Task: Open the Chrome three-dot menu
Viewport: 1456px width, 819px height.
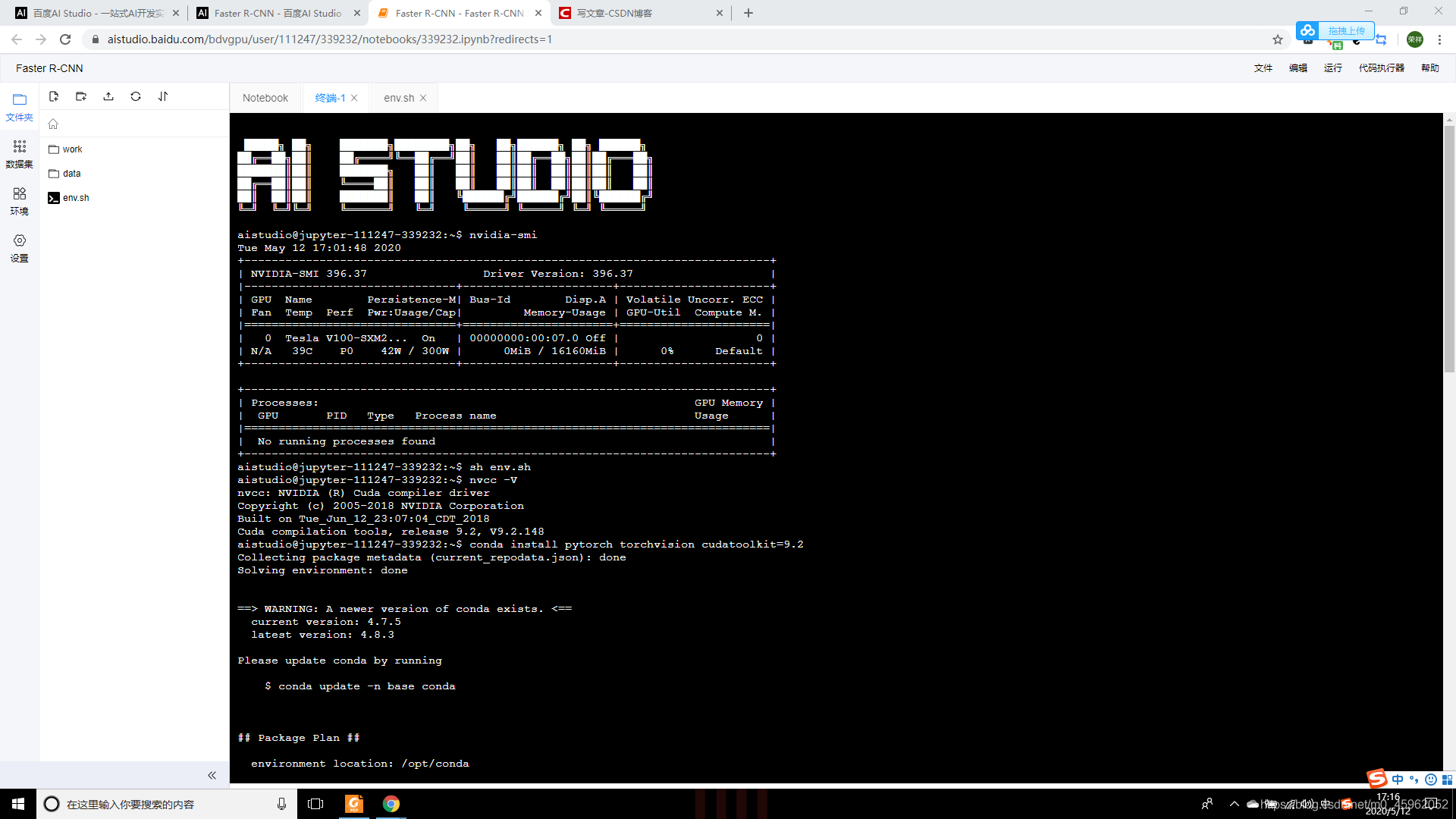Action: click(x=1439, y=39)
